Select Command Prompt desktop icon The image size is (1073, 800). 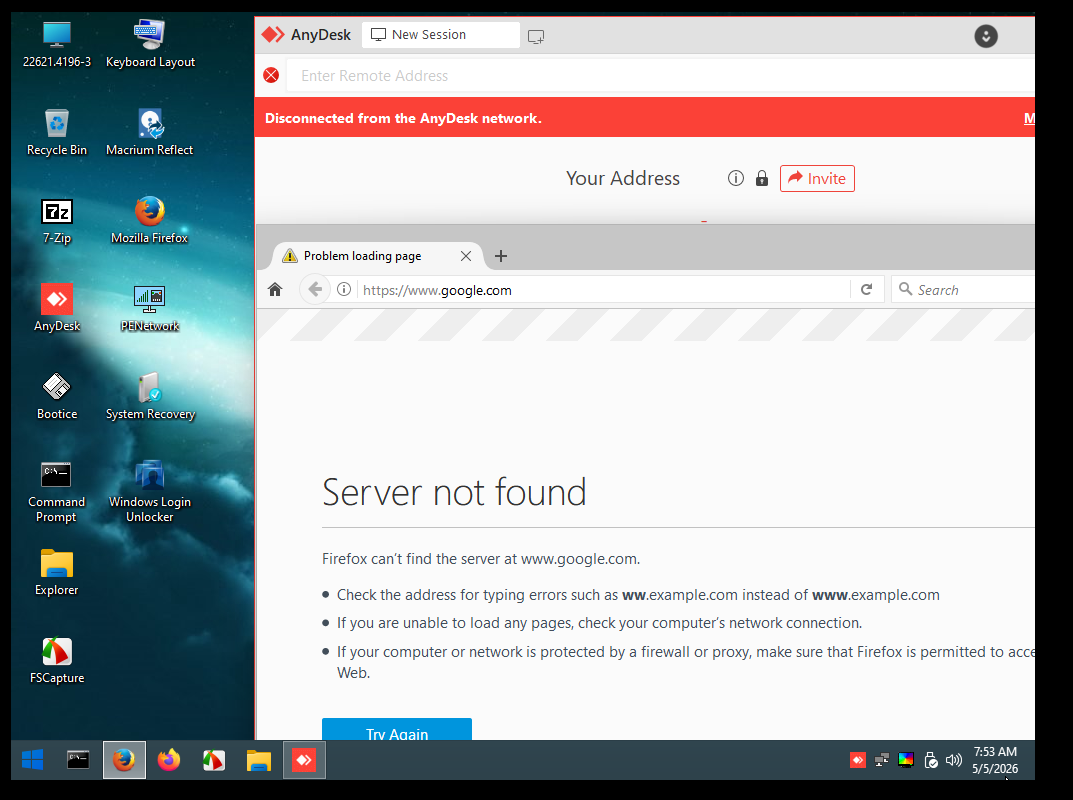[x=57, y=491]
